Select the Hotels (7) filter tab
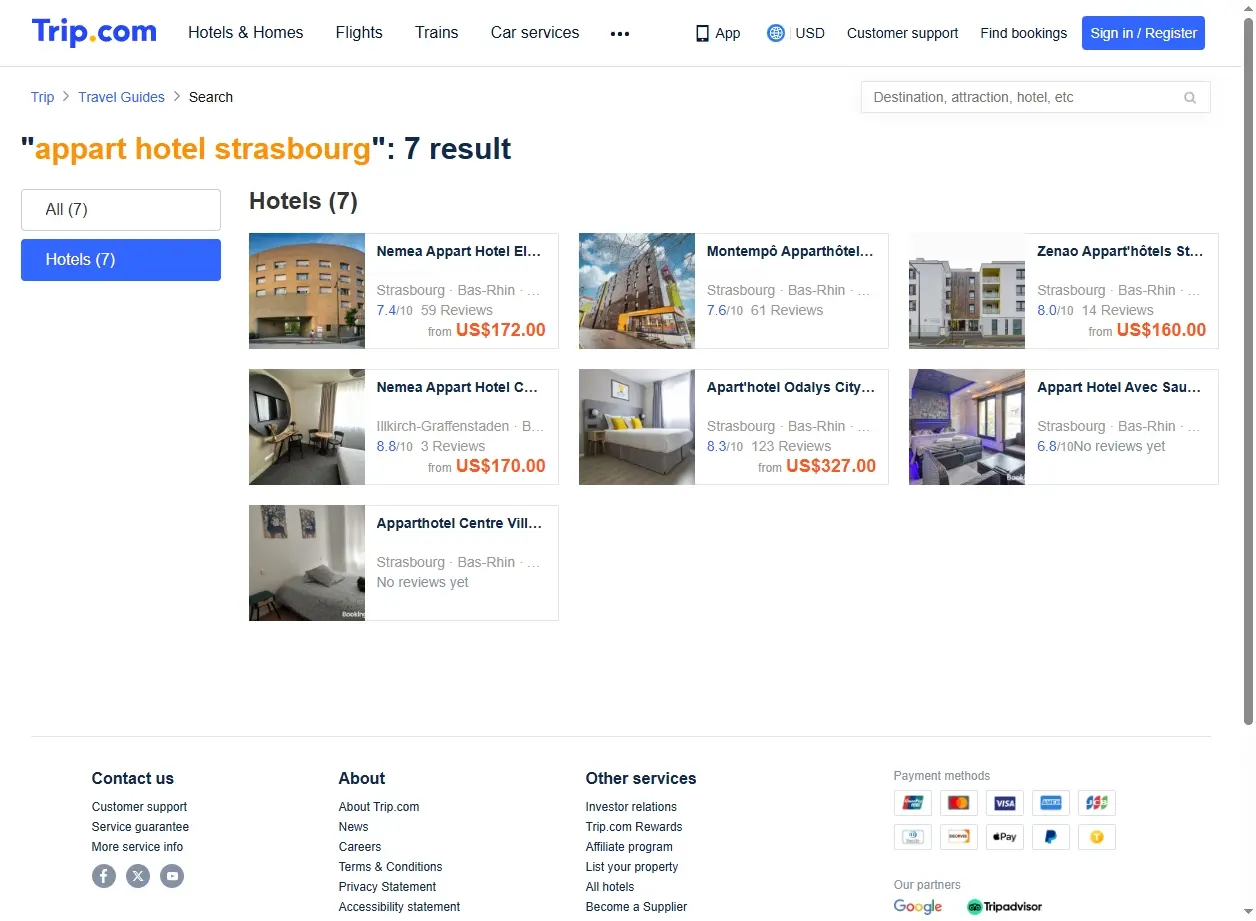 [121, 260]
